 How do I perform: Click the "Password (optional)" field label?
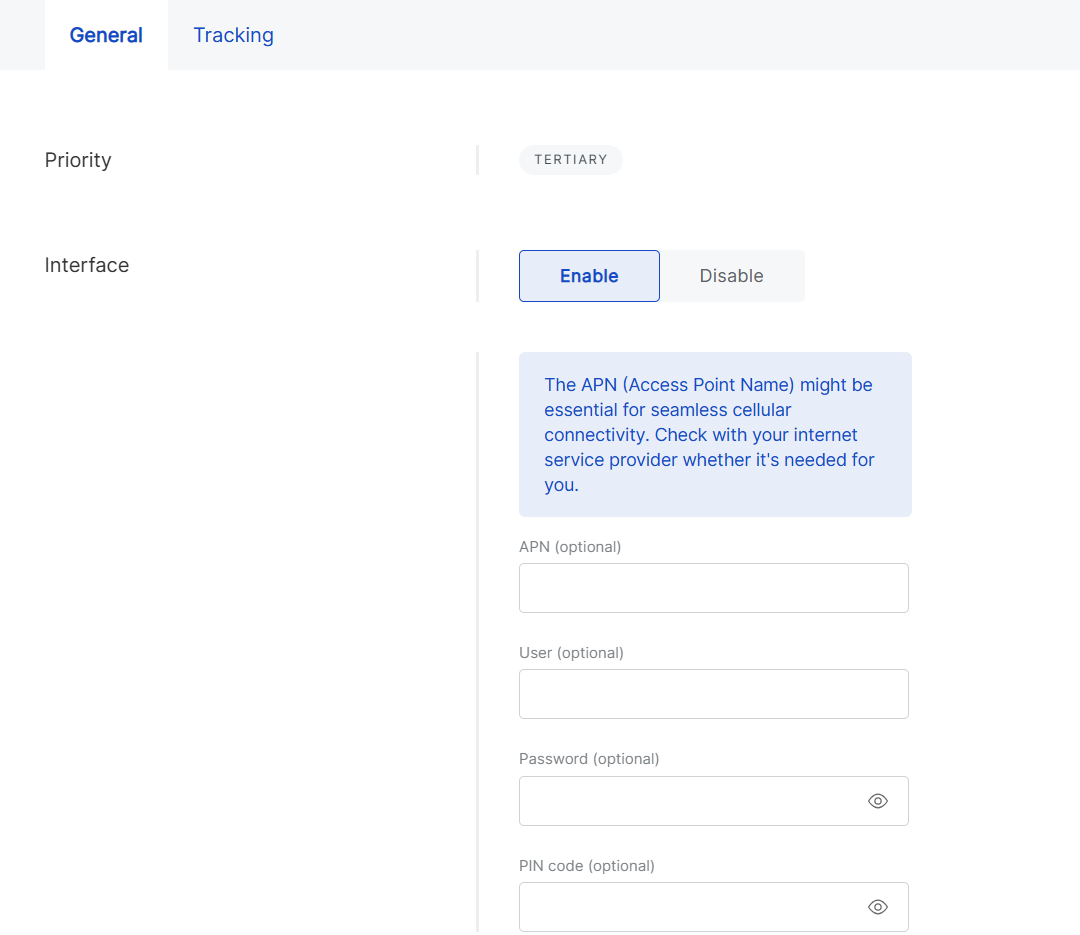coord(589,759)
